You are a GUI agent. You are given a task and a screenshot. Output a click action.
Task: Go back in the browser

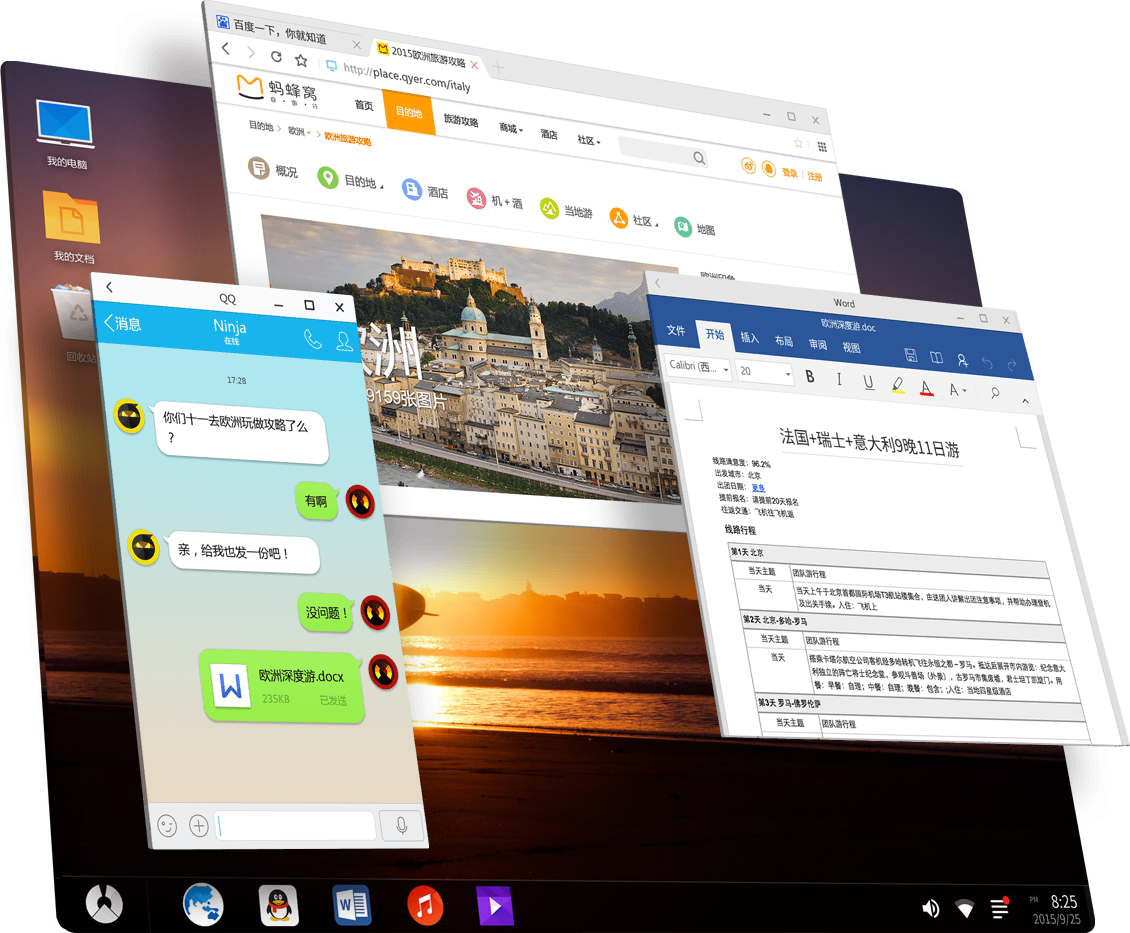[x=226, y=48]
